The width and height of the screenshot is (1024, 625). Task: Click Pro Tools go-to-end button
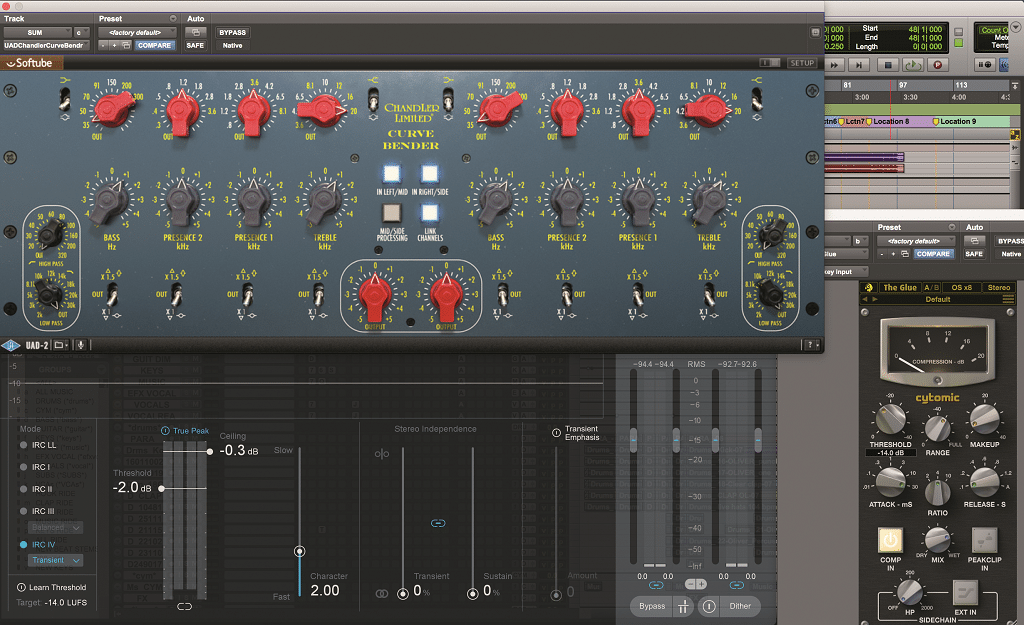(859, 65)
